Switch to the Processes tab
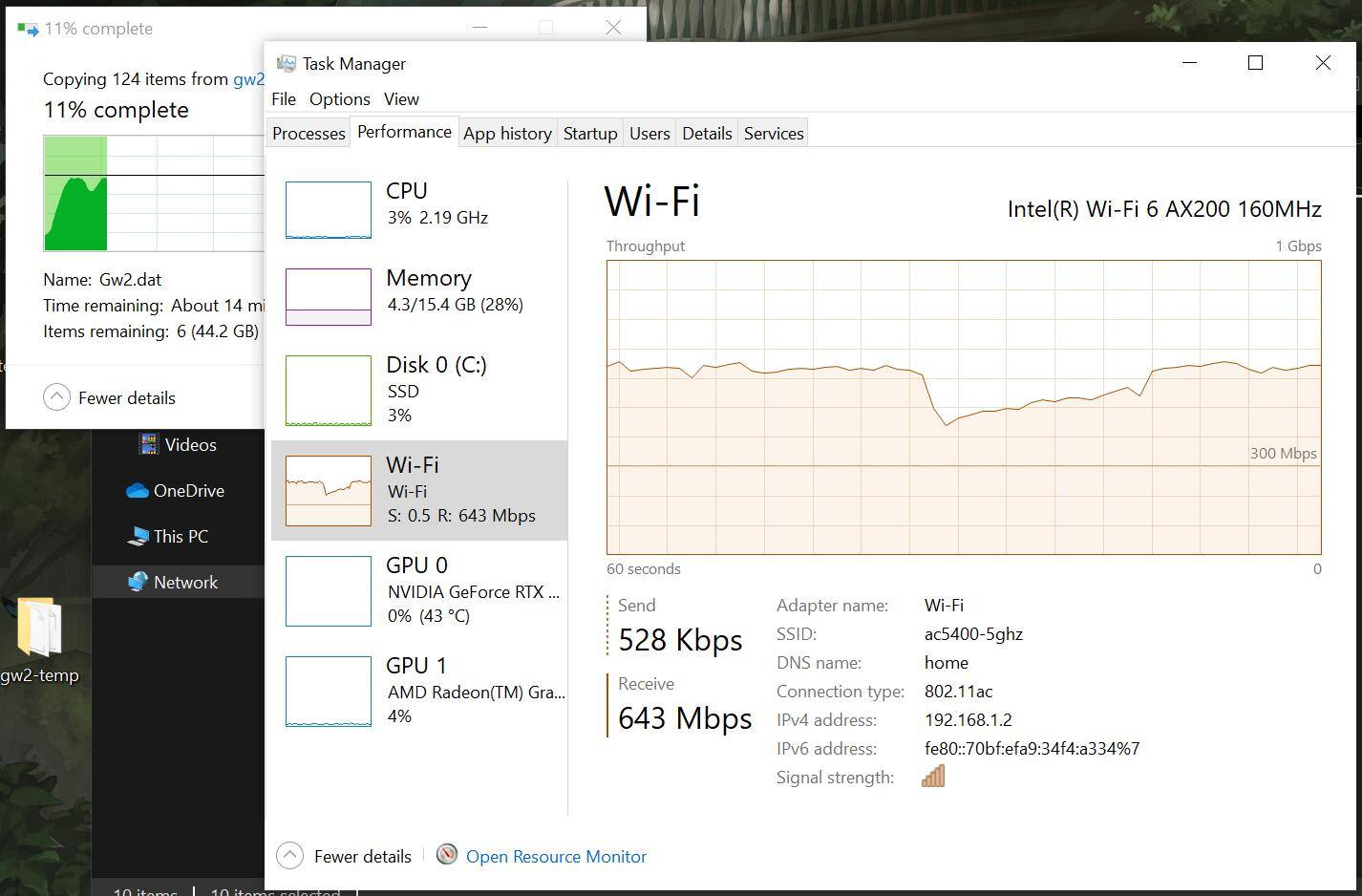This screenshot has height=896, width=1362. [309, 134]
